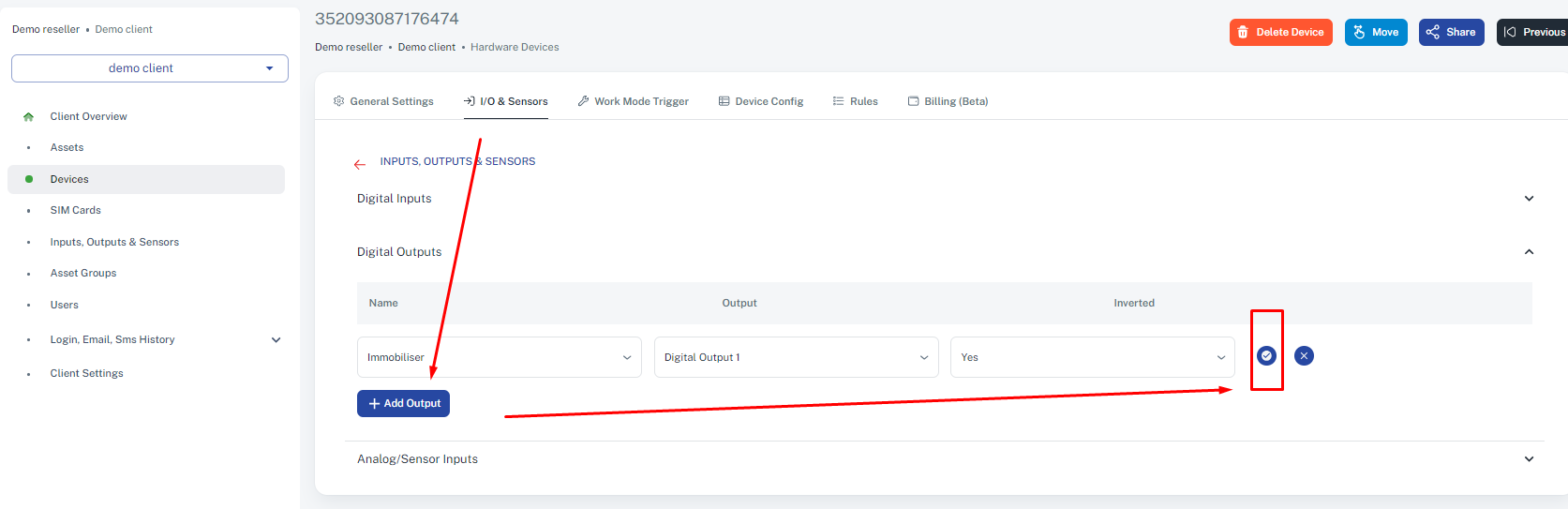Image resolution: width=1568 pixels, height=509 pixels.
Task: Click the Client Overview home icon
Action: (x=28, y=117)
